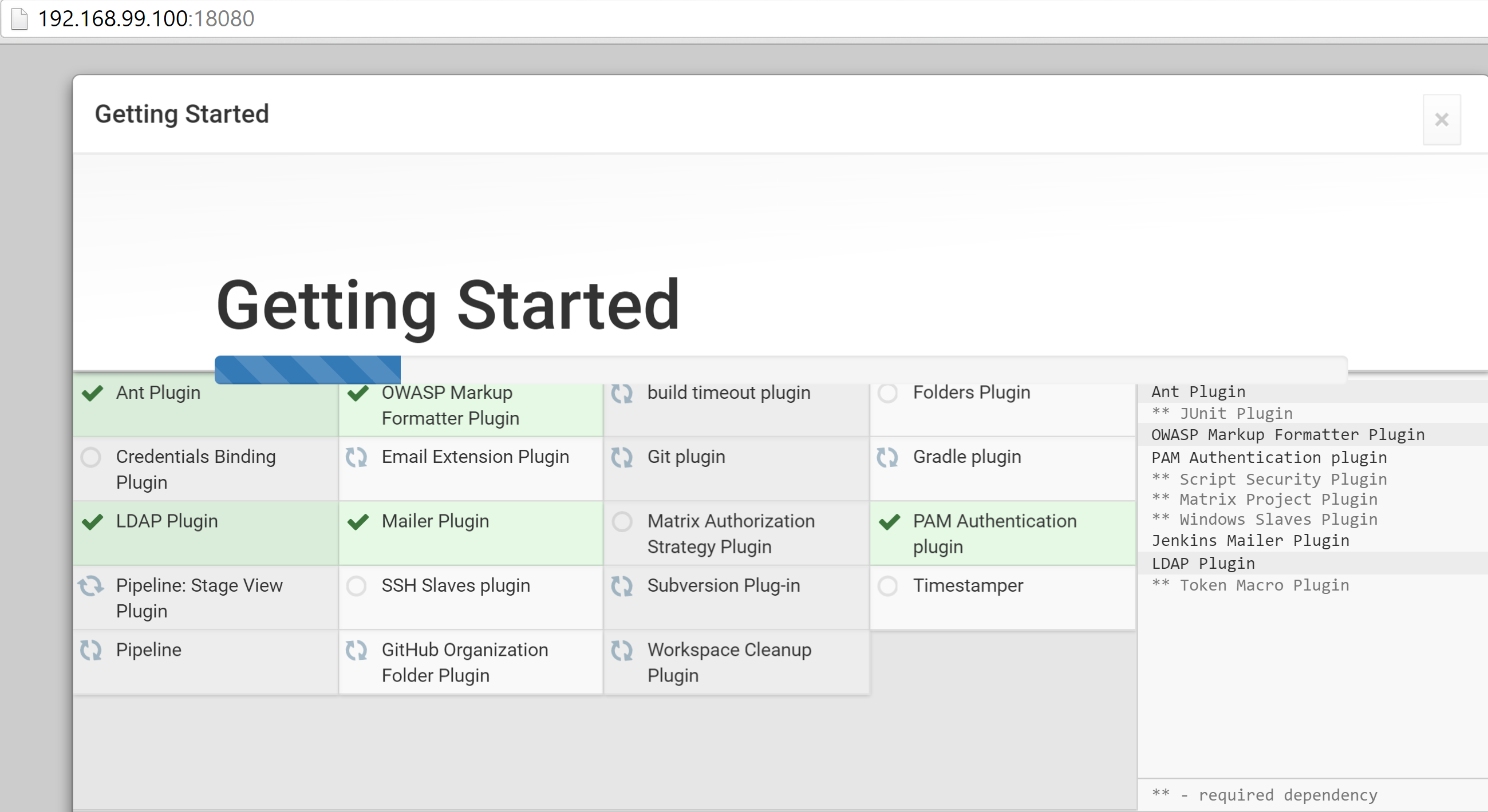Click the empty circle next to Credentials Binding Plugin
Viewport: 1488px width, 812px height.
point(90,457)
